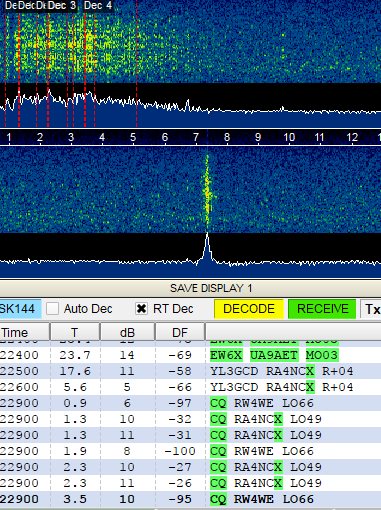Click the DF column header
Screen dimensions: 381x510
(x=180, y=332)
